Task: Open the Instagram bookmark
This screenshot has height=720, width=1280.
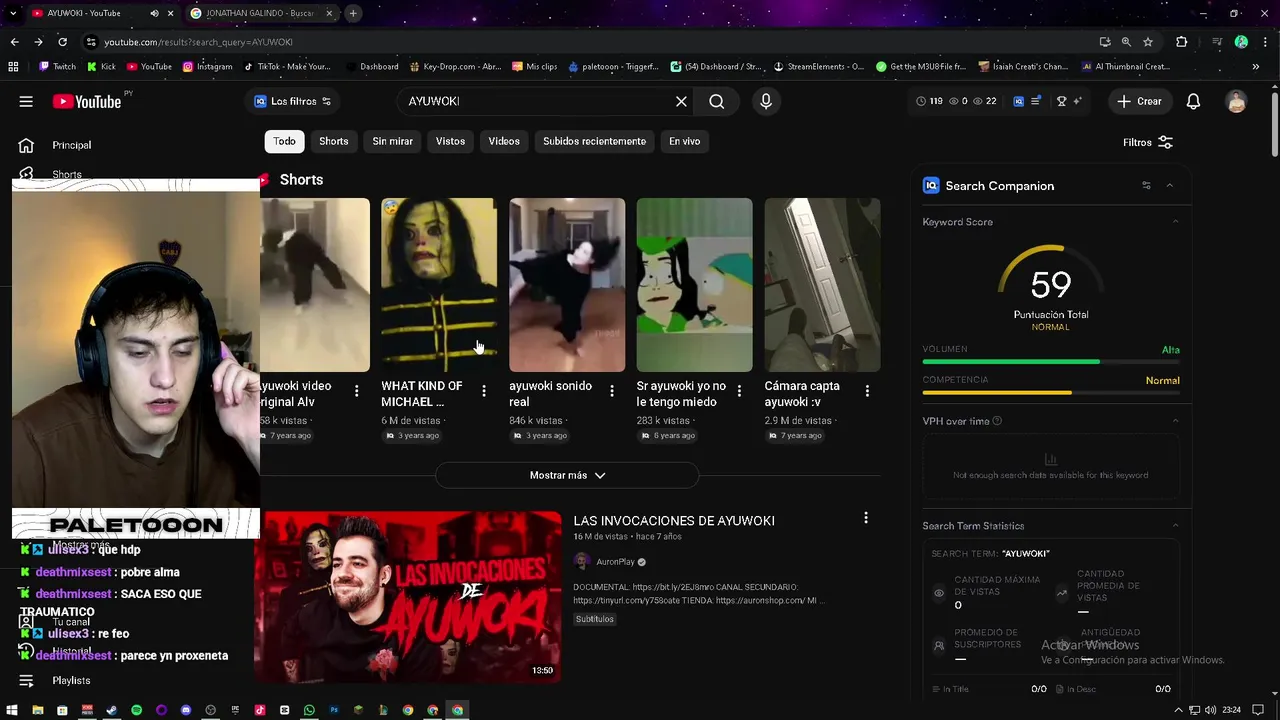Action: (207, 67)
